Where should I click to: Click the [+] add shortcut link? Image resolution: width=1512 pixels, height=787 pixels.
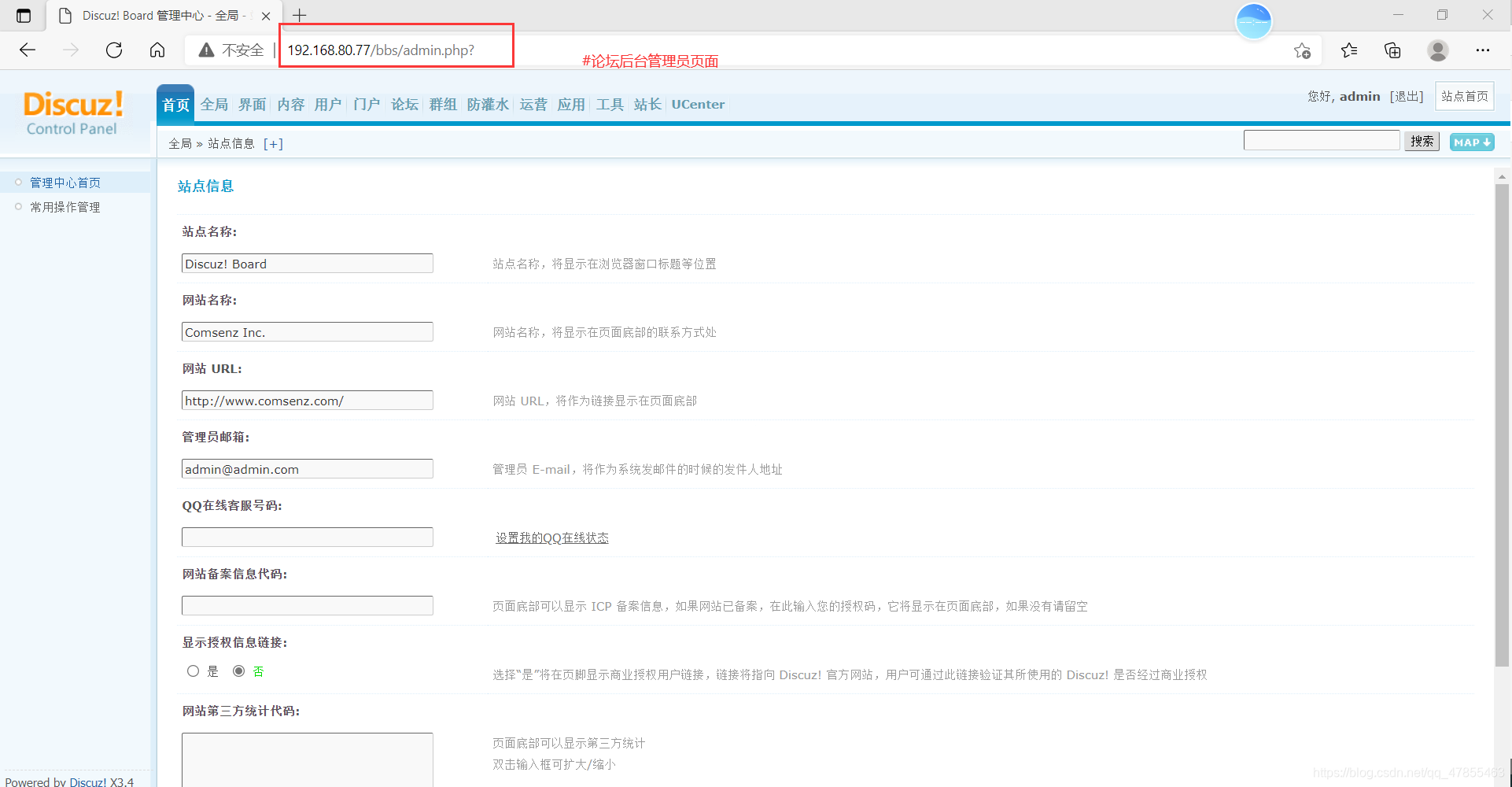(x=273, y=143)
